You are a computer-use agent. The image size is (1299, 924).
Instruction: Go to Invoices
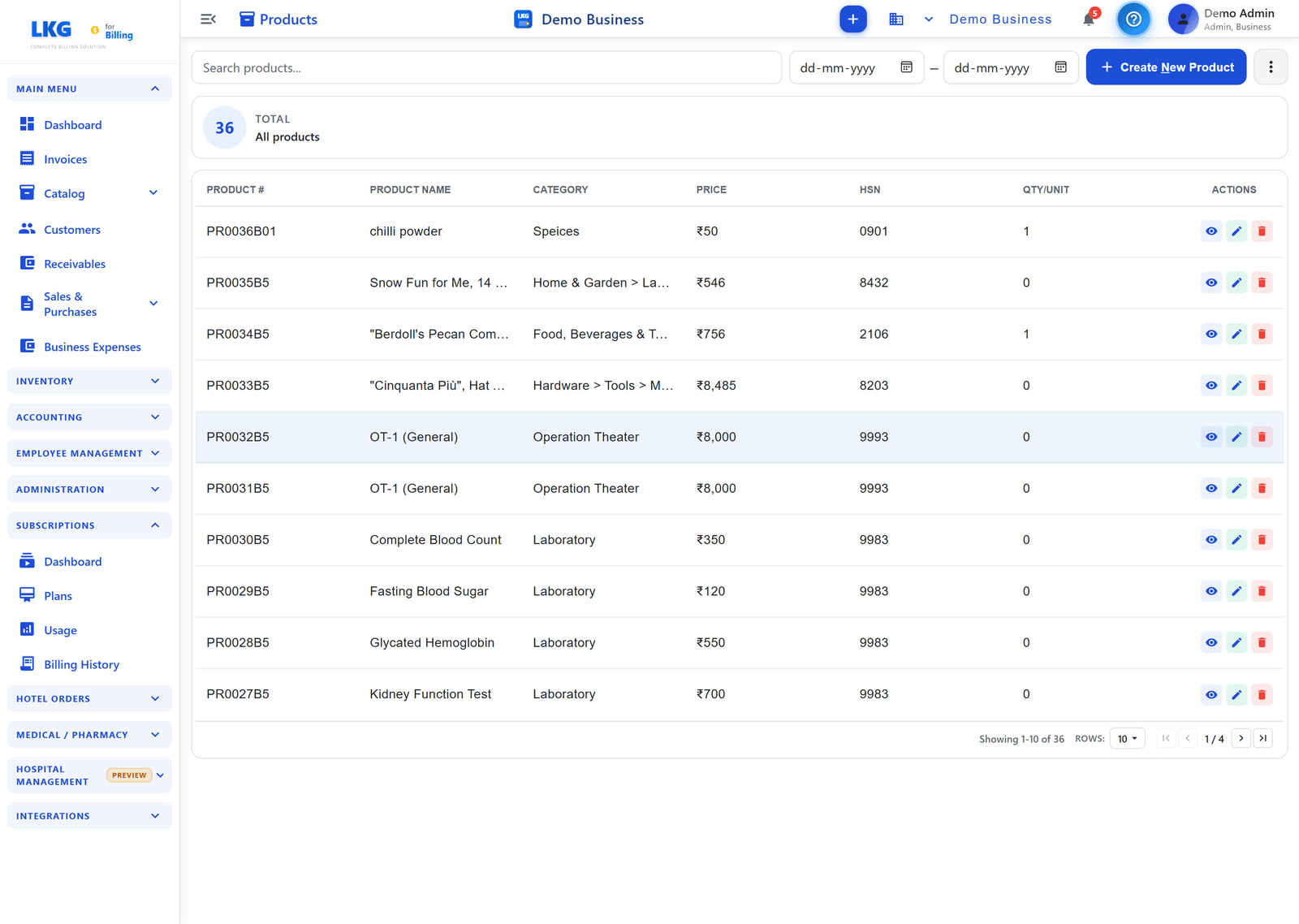89,159
